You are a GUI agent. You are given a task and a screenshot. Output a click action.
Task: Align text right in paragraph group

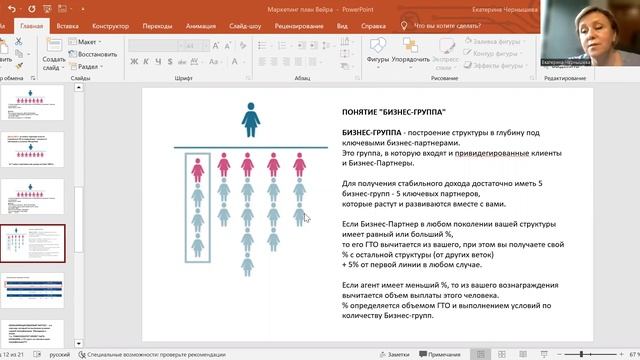286,62
